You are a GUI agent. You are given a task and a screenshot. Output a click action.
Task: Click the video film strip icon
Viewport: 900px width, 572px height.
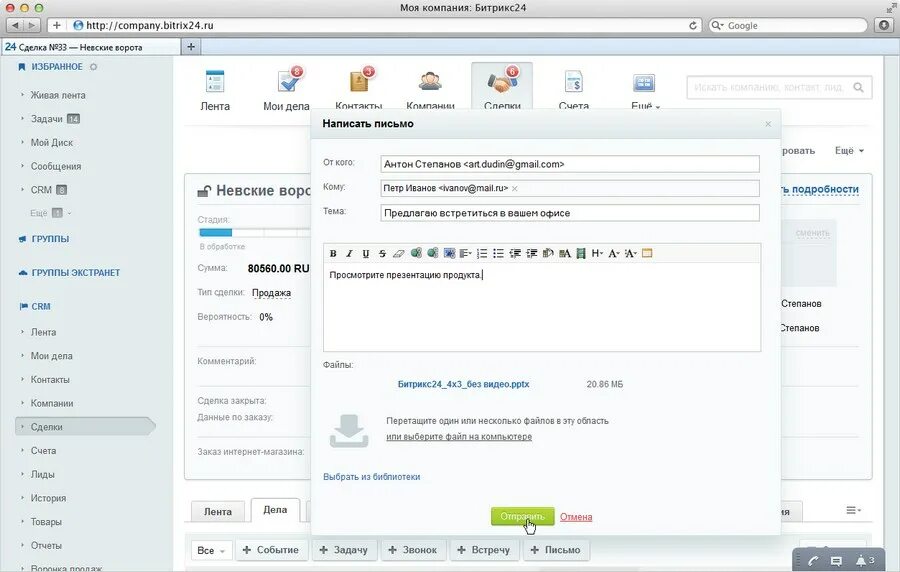581,253
